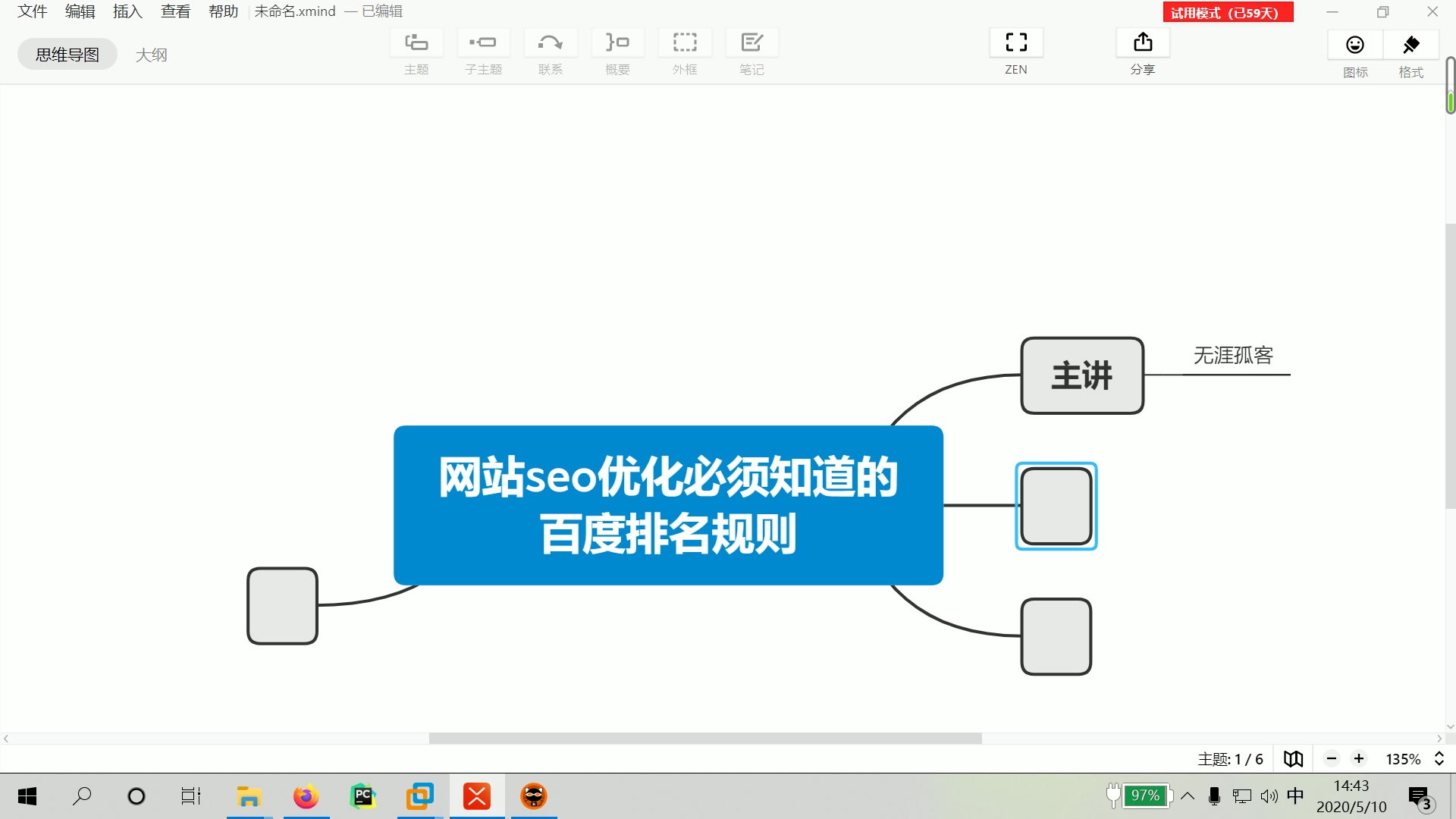This screenshot has width=1456, height=819.
Task: Open the ninja-face app on taskbar
Action: [534, 796]
